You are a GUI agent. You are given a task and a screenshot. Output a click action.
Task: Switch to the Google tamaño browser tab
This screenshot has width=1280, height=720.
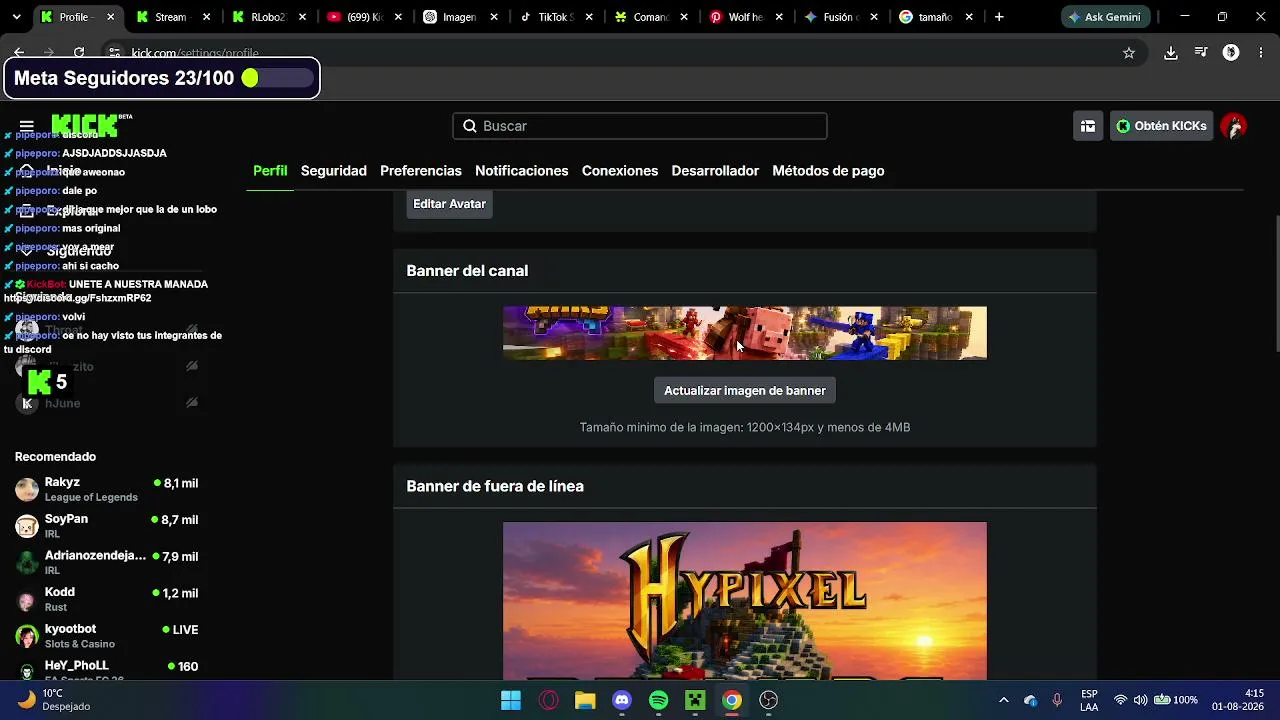(x=938, y=17)
